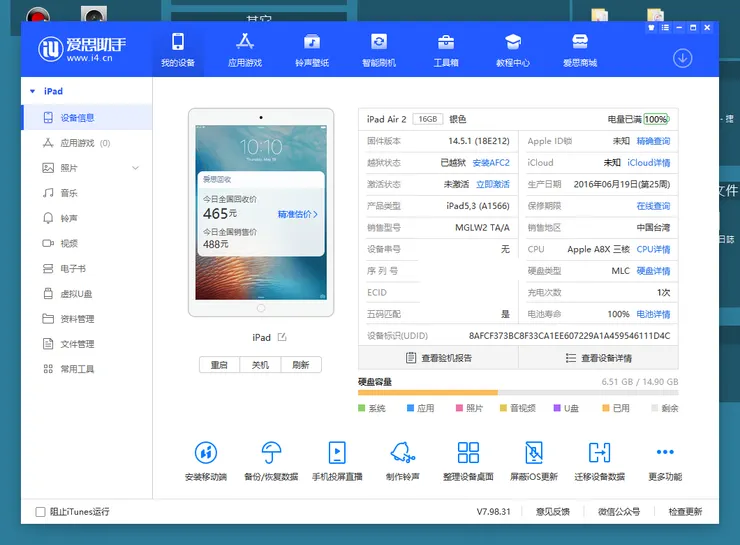Go to 教程中心
Viewport: 740px width, 545px height.
pyautogui.click(x=513, y=50)
